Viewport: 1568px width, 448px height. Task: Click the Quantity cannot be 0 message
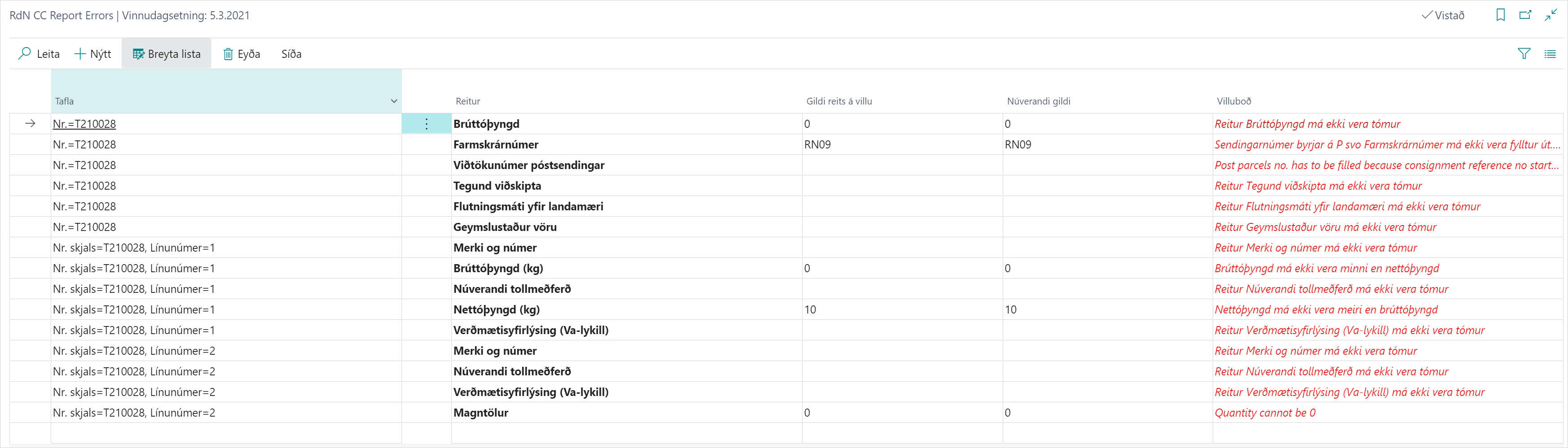(x=1265, y=413)
